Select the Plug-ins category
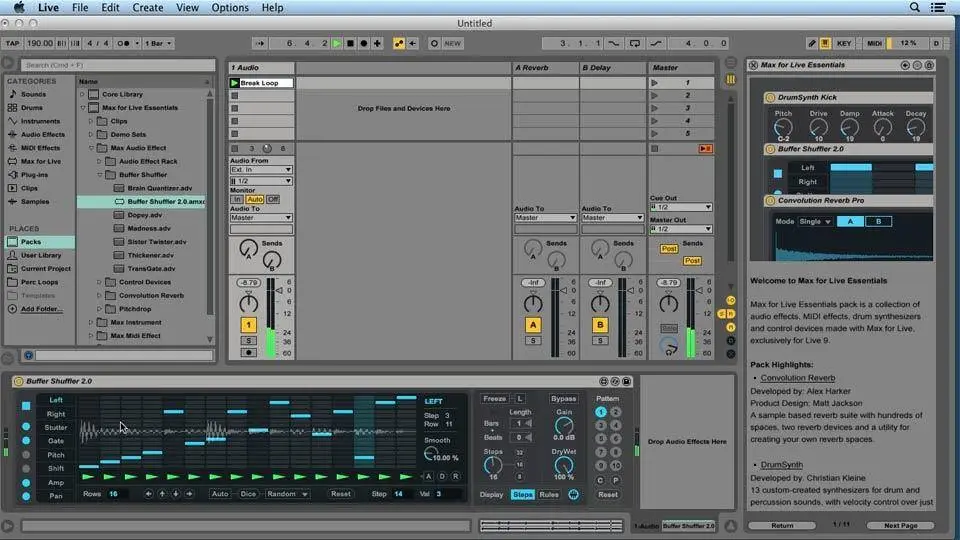The width and height of the screenshot is (960, 540). point(34,175)
